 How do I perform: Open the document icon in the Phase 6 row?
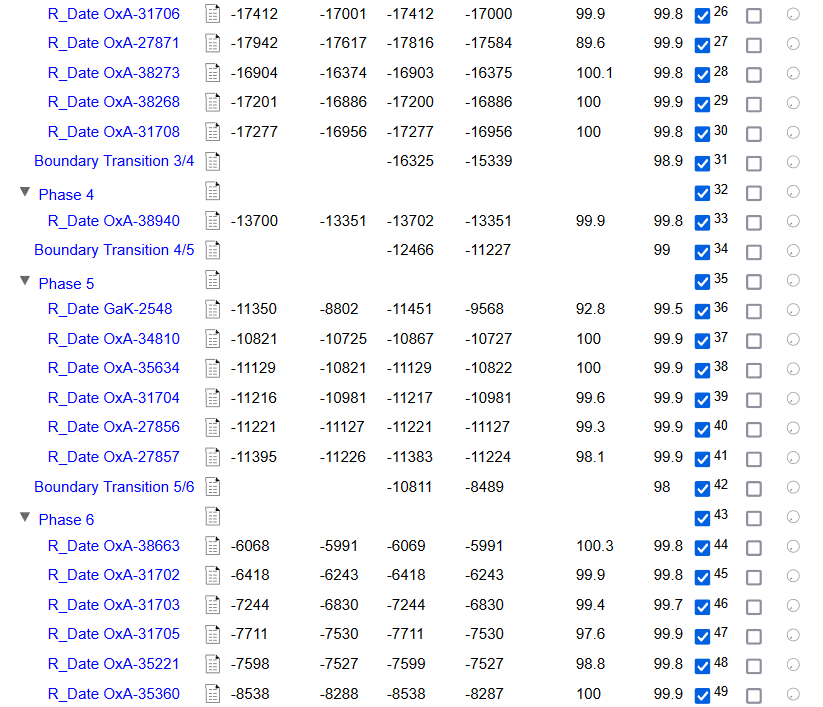pyautogui.click(x=212, y=516)
